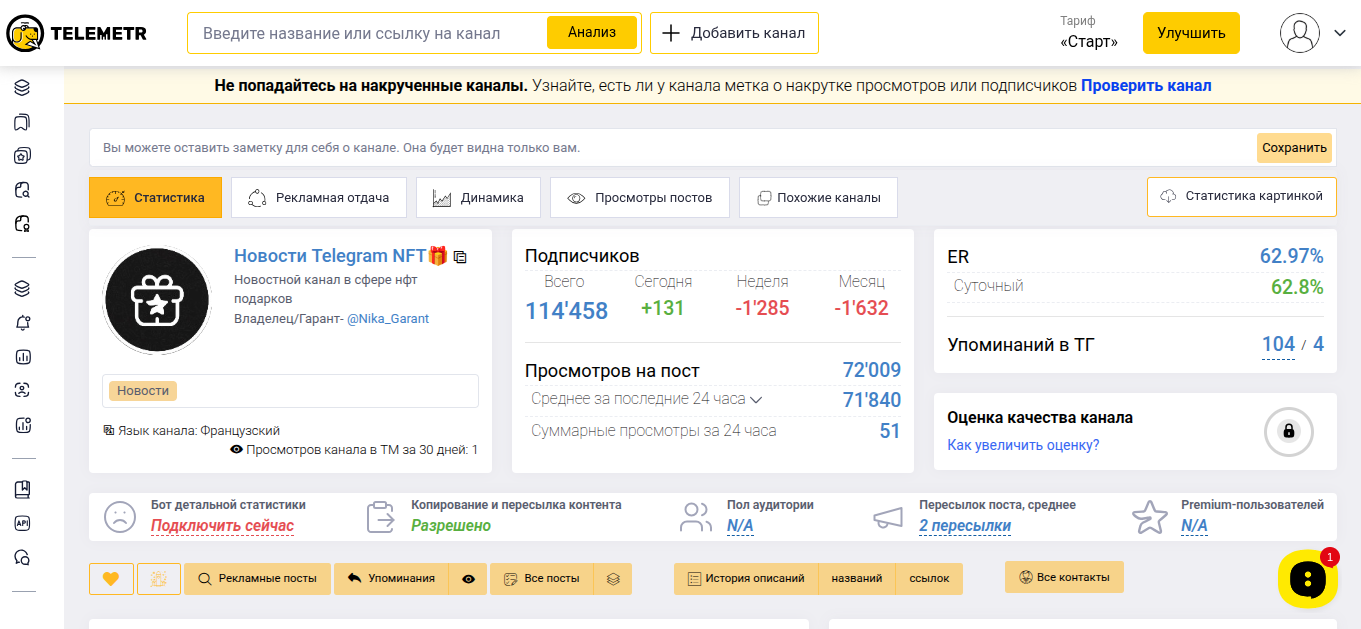Toggle the eye icon next to Упоминания
The width and height of the screenshot is (1361, 629).
(x=468, y=579)
